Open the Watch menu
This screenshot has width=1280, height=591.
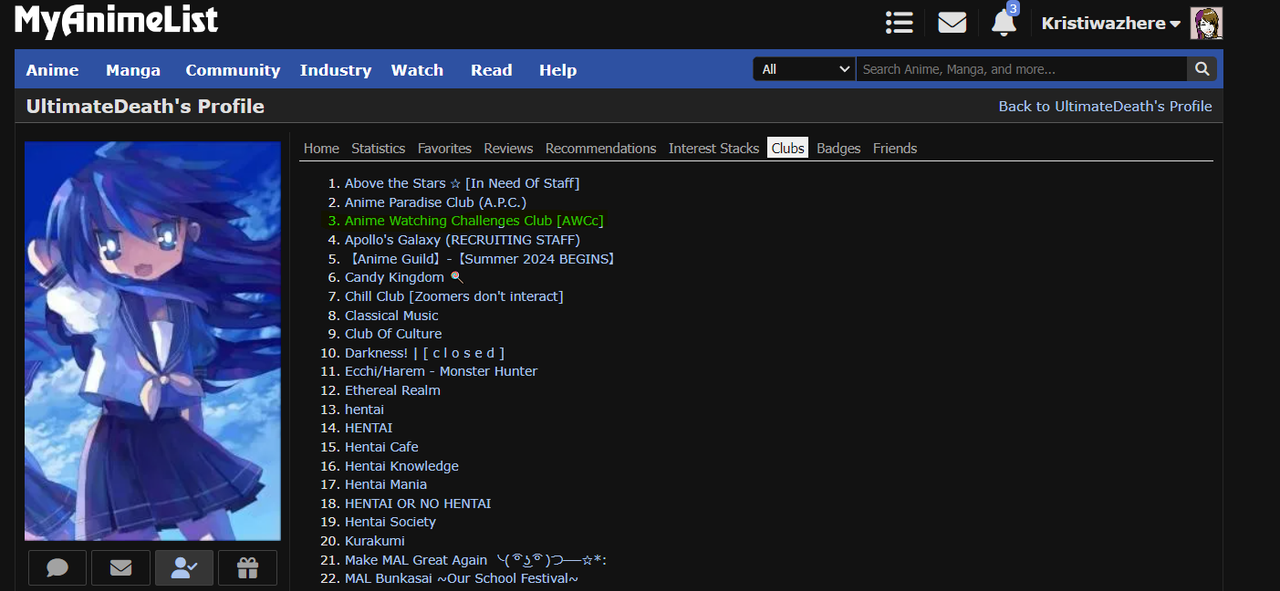[x=417, y=70]
